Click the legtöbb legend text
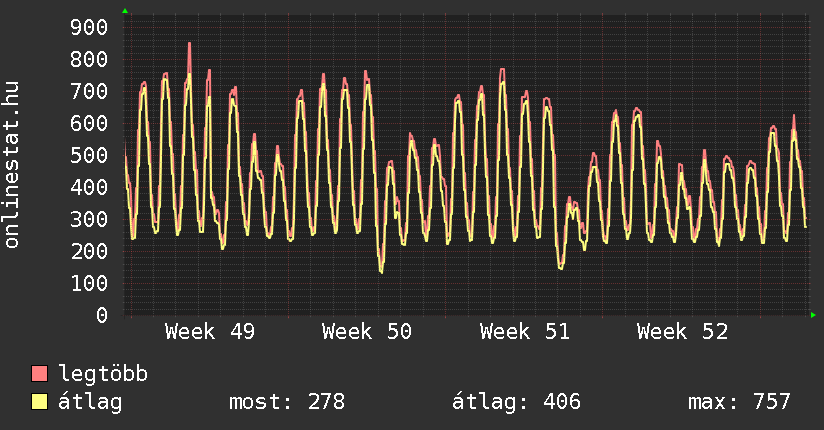The height and width of the screenshot is (430, 824). tap(103, 374)
